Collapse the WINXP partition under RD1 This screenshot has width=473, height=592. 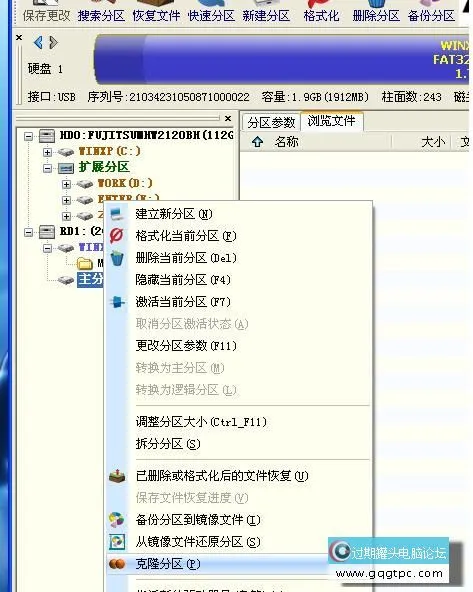(47, 248)
